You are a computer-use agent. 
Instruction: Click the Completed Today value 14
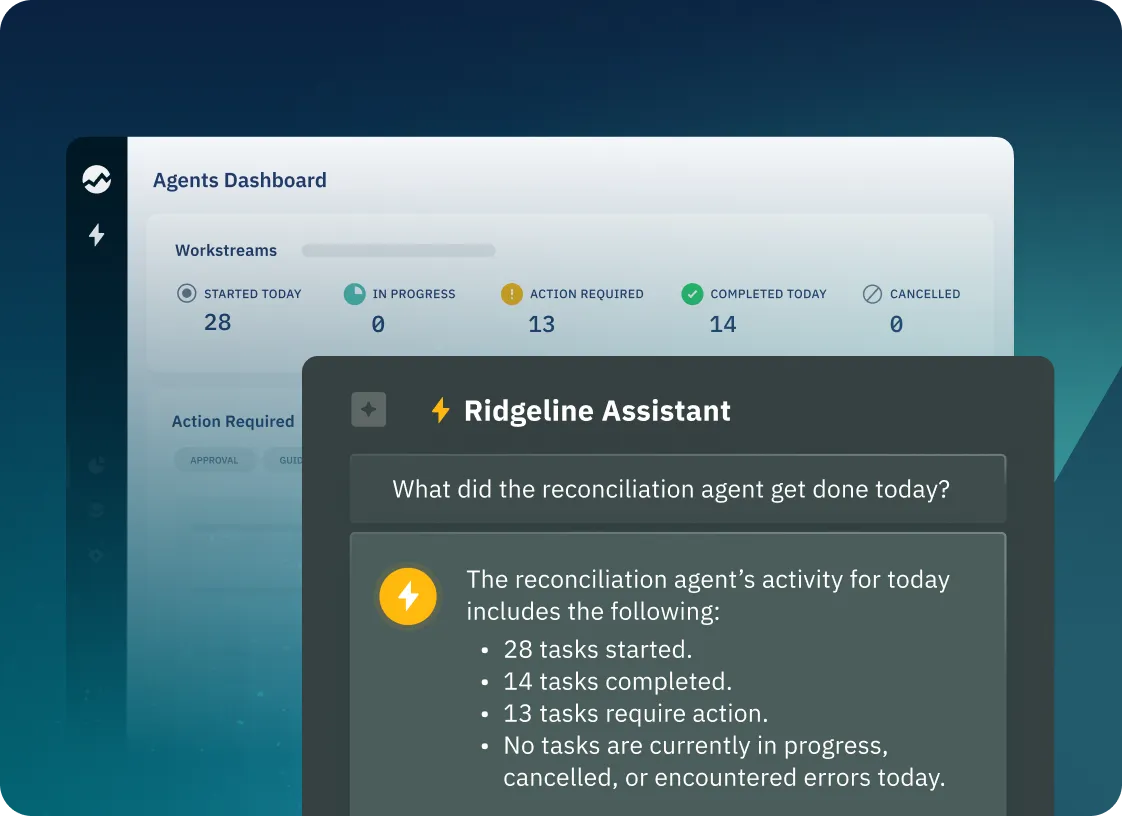723,324
